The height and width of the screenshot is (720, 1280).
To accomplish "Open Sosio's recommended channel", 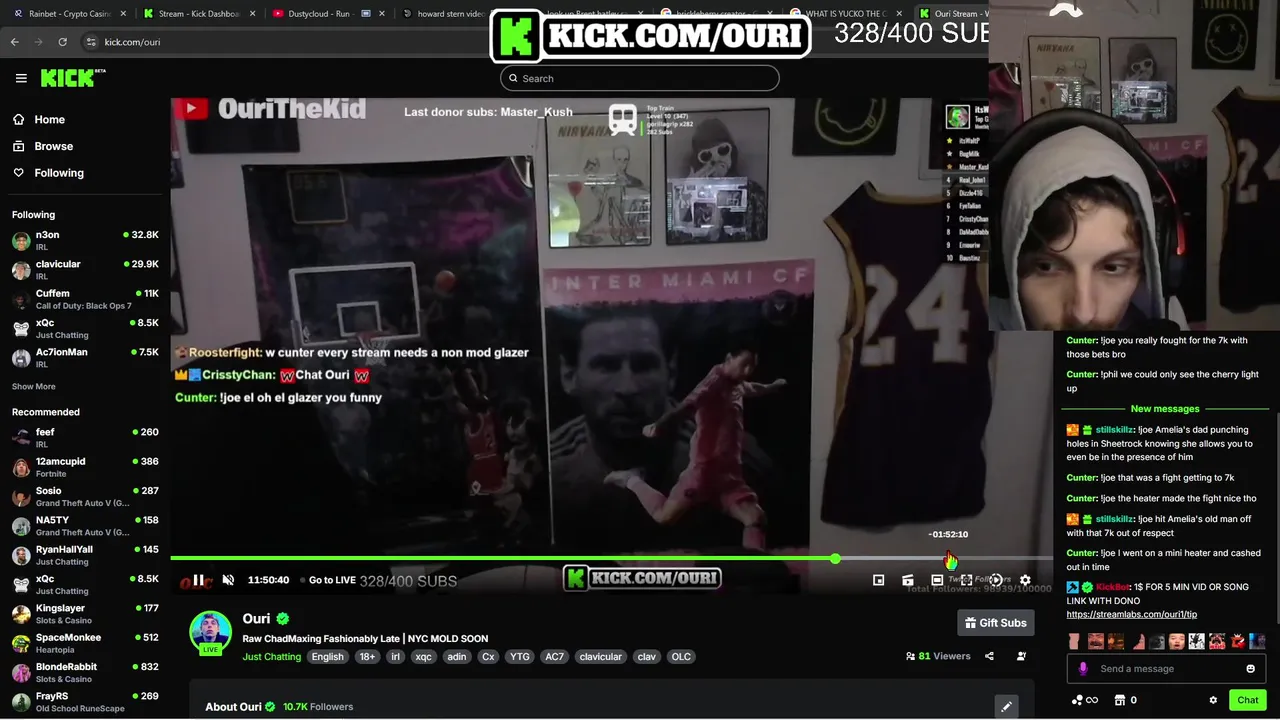I will (85, 497).
